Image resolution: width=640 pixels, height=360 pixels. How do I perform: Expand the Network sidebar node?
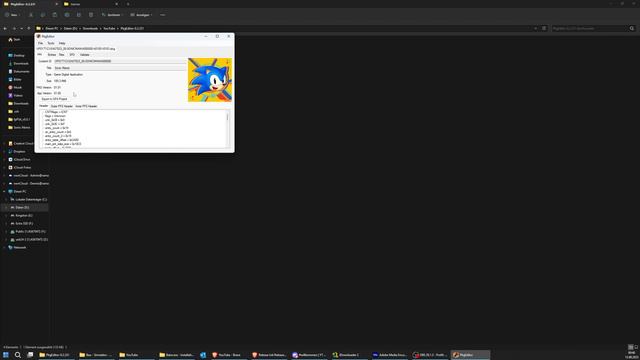tap(4, 247)
